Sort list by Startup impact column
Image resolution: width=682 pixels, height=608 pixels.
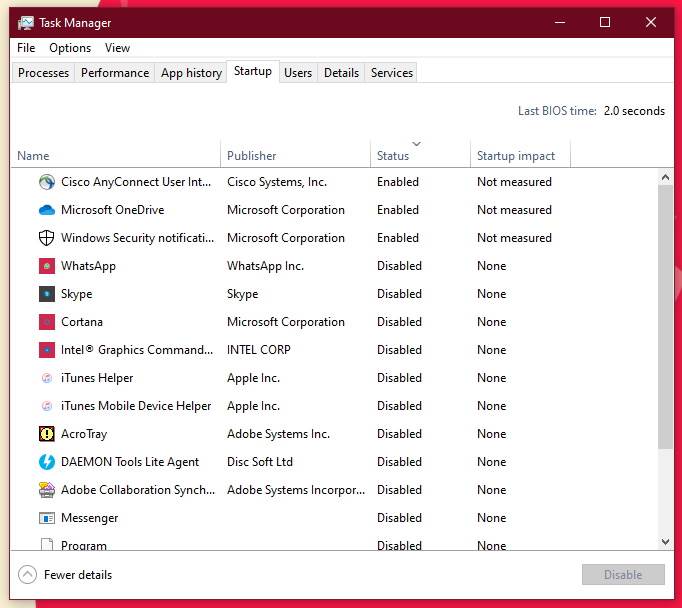pyautogui.click(x=516, y=156)
